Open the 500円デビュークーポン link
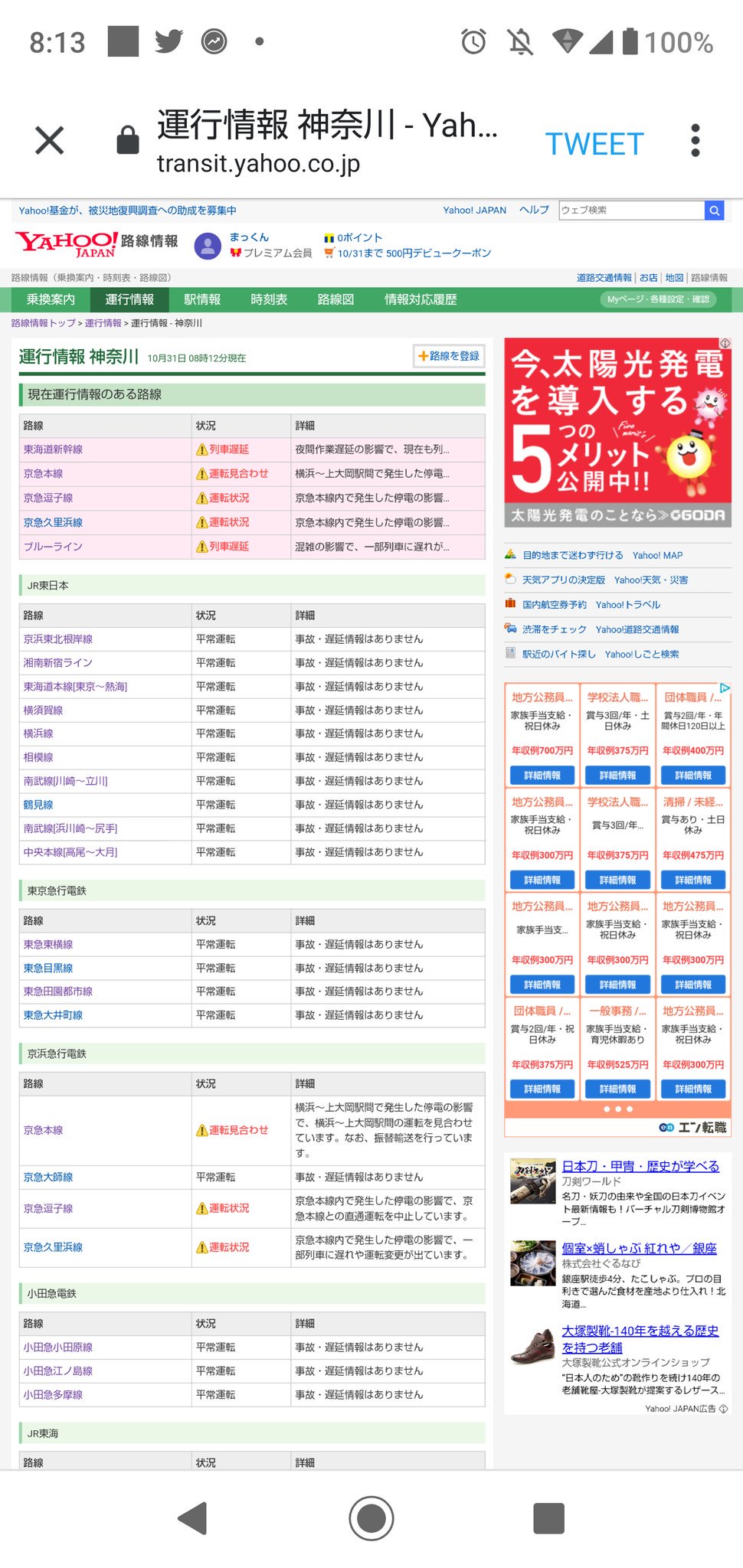Image resolution: width=743 pixels, height=1568 pixels. click(414, 253)
